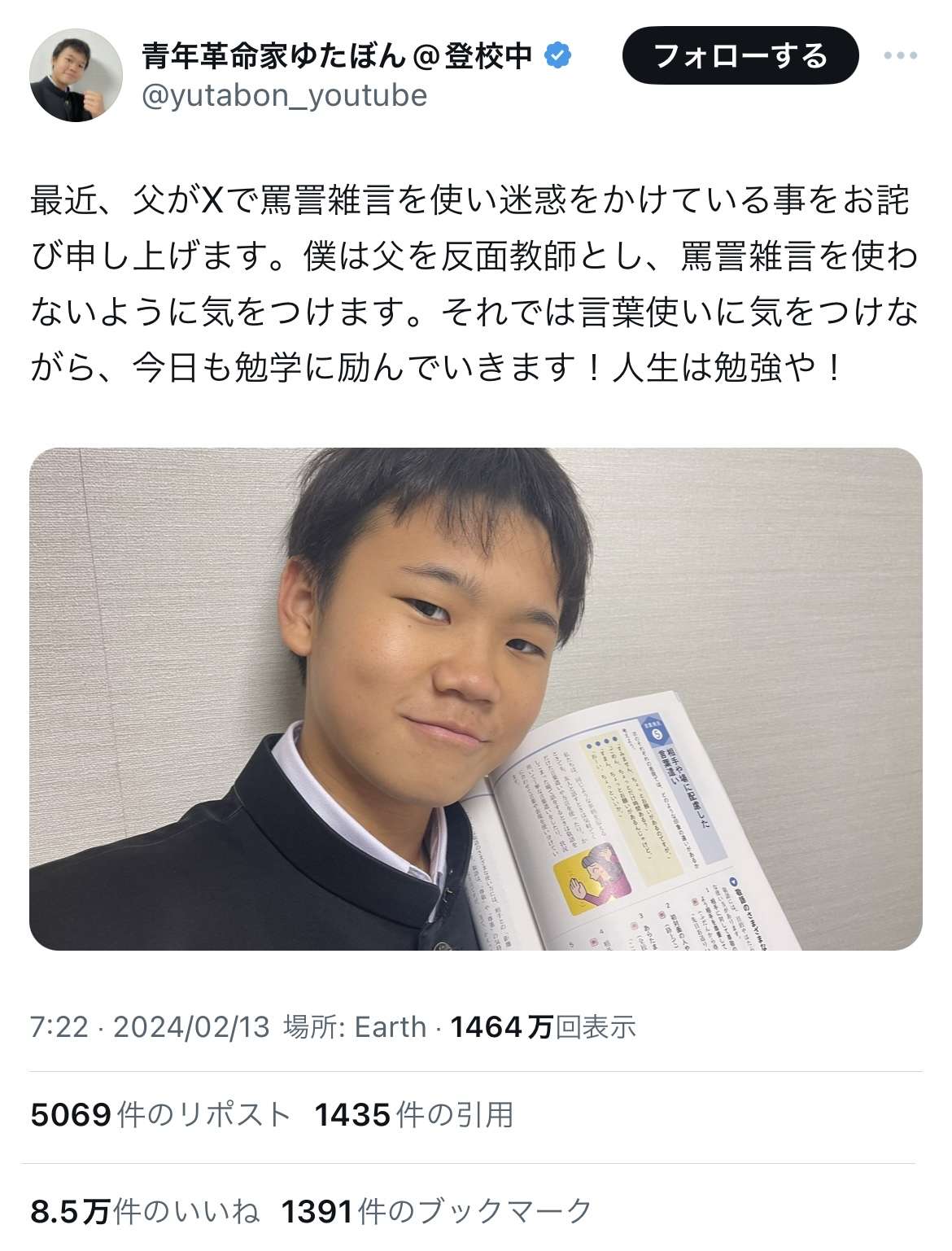The width and height of the screenshot is (952, 1251).
Task: Tap the 1391件のブックマーク bookmark count
Action: coord(437,1212)
